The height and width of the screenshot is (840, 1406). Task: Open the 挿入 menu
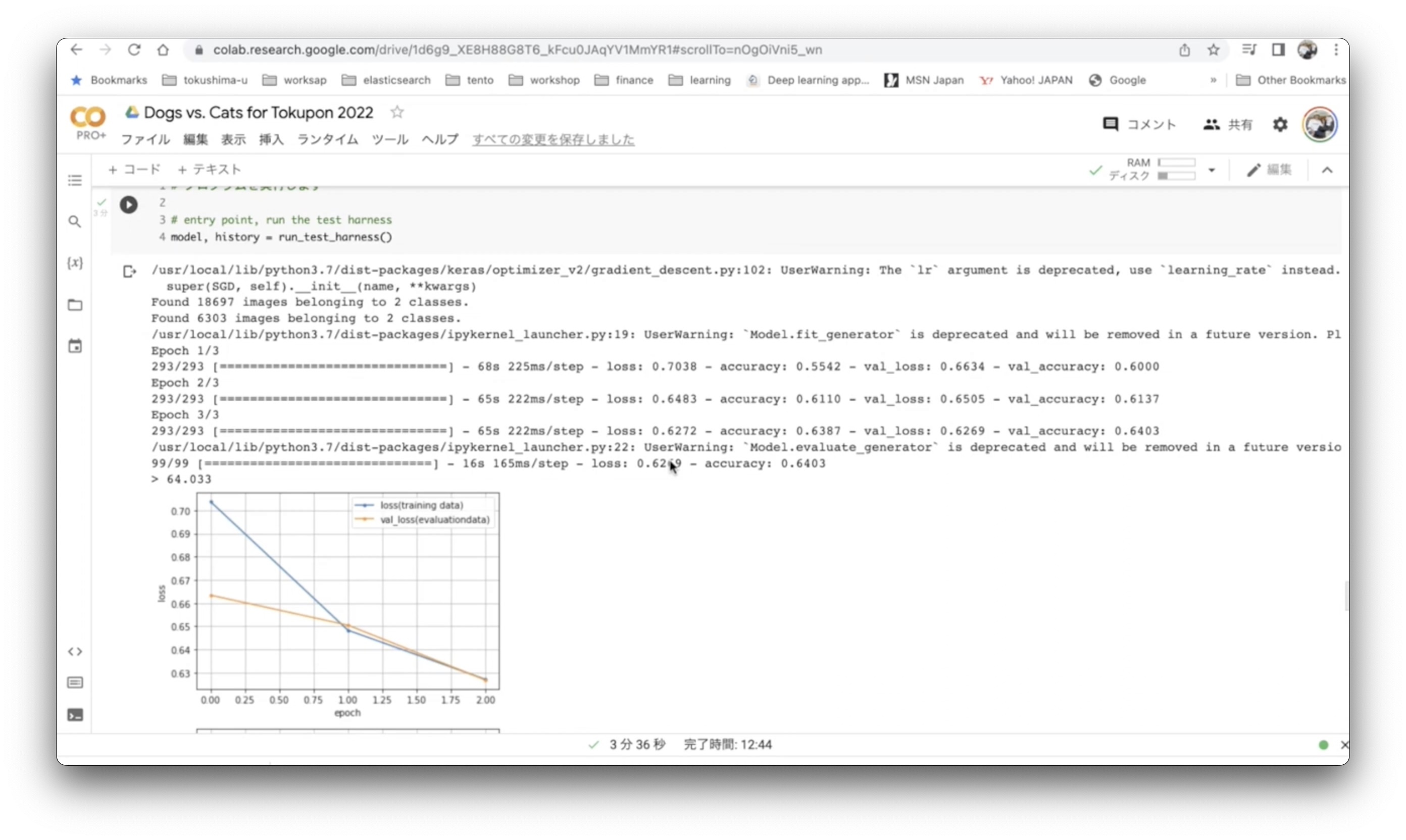tap(271, 140)
